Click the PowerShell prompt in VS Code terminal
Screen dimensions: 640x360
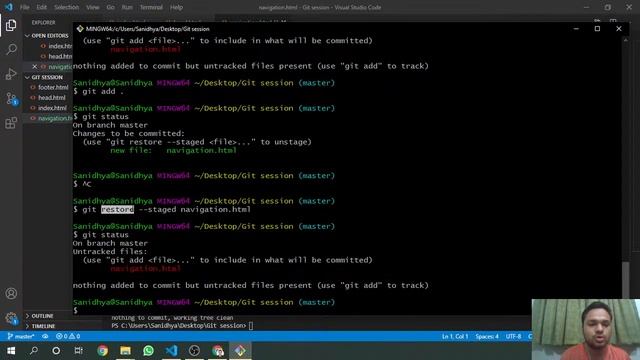click(x=182, y=326)
